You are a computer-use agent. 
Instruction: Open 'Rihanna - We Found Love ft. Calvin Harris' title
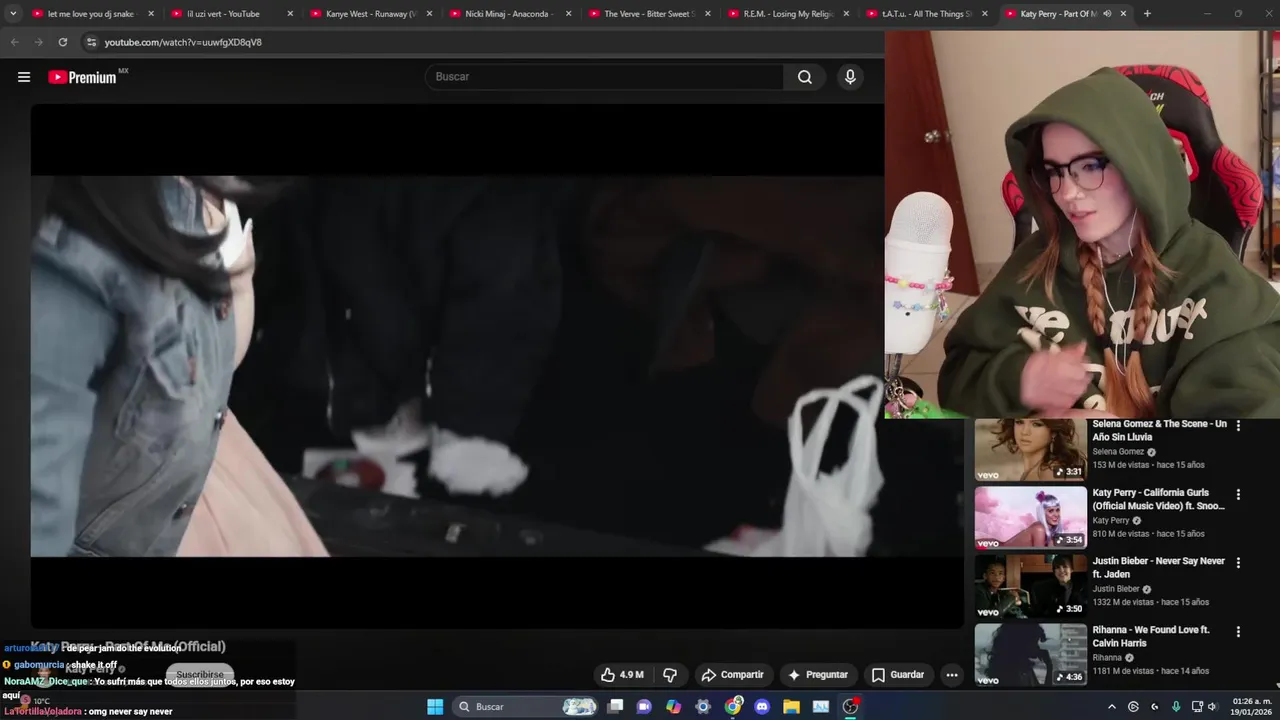(1151, 636)
